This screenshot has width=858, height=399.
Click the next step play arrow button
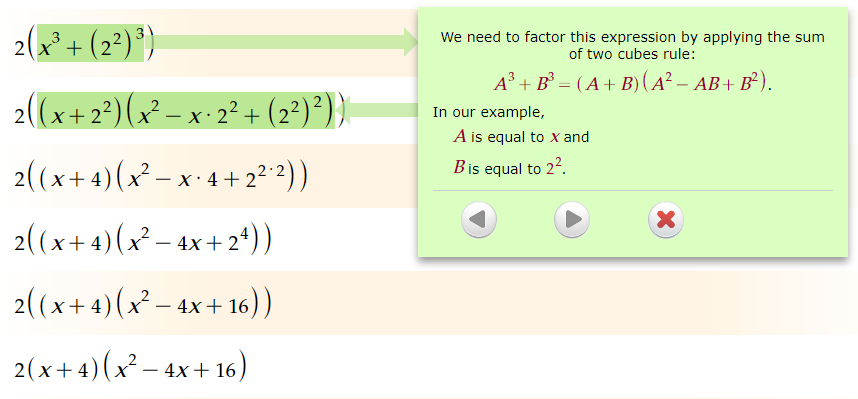tap(572, 220)
